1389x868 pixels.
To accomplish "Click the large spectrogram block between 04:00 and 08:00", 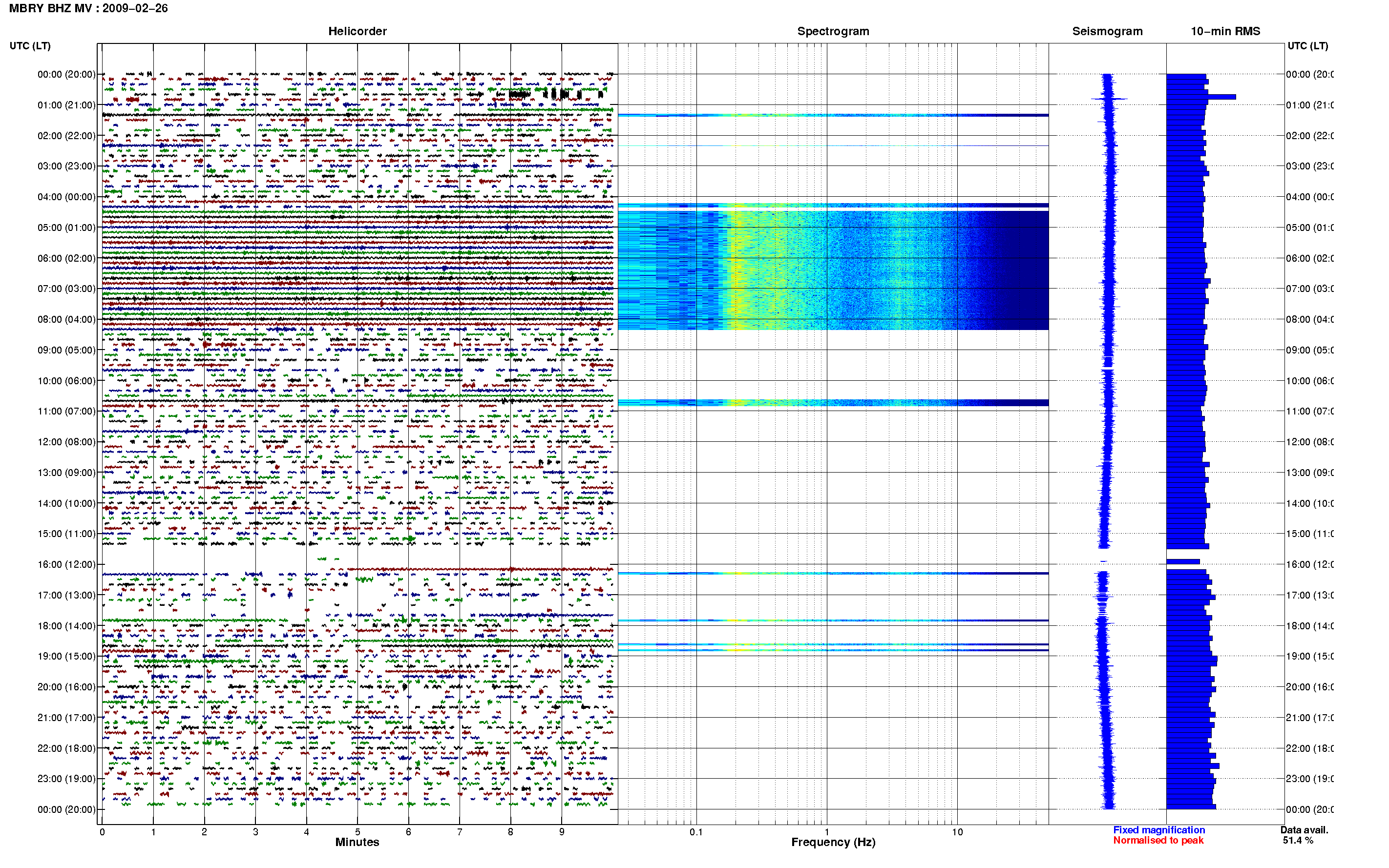I will tap(833, 270).
